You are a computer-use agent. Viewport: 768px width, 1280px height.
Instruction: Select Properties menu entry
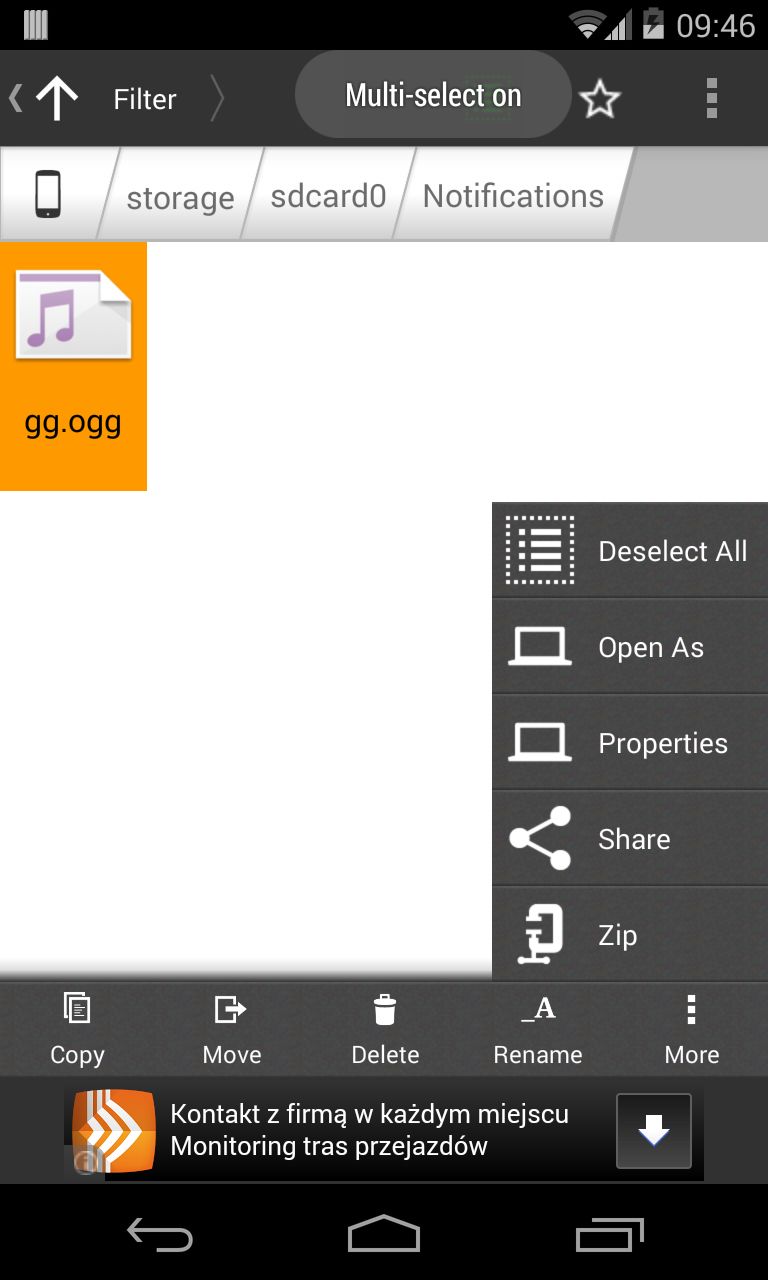point(630,742)
